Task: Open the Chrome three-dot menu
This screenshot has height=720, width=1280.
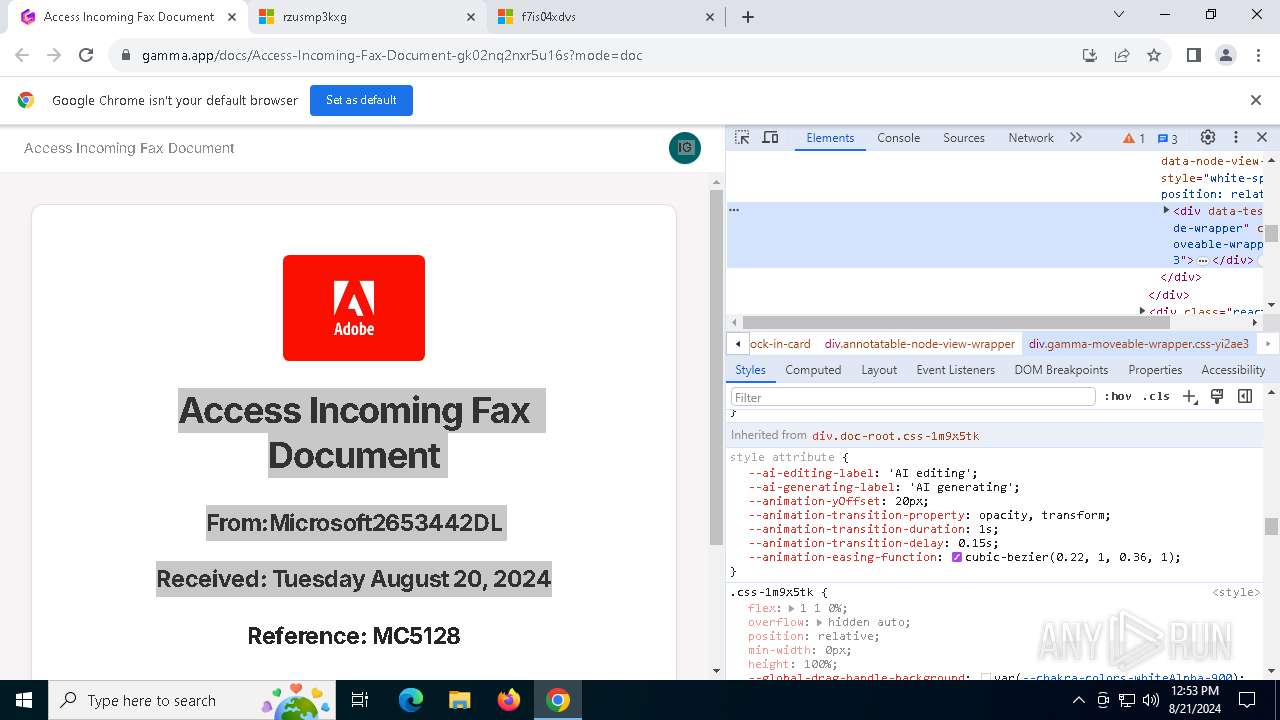Action: [x=1257, y=56]
